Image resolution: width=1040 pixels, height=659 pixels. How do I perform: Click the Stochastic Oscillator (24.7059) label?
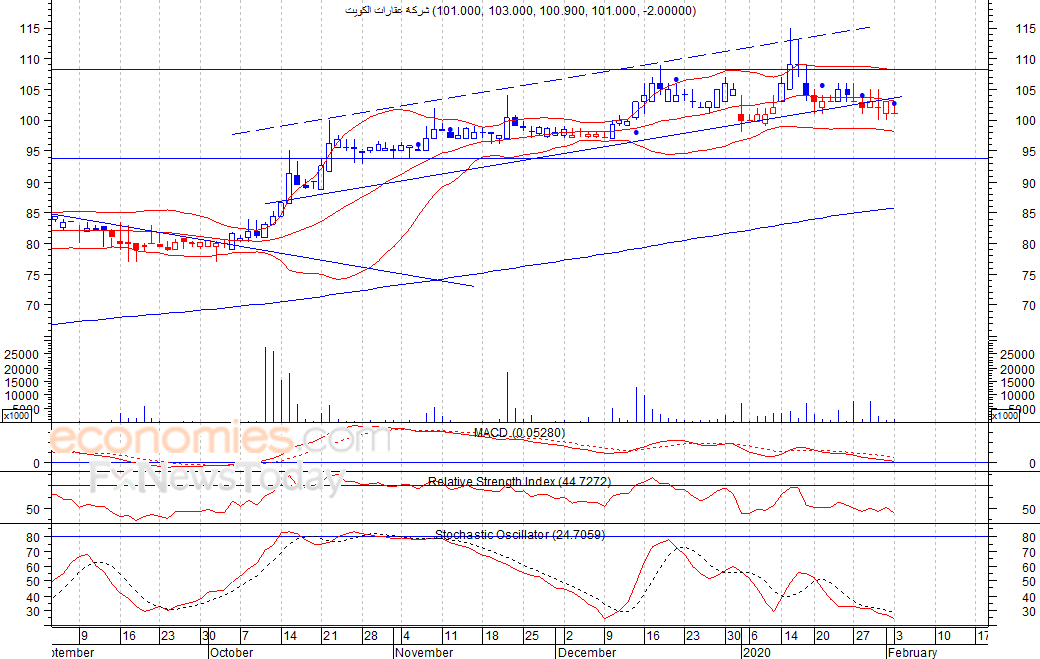[519, 534]
